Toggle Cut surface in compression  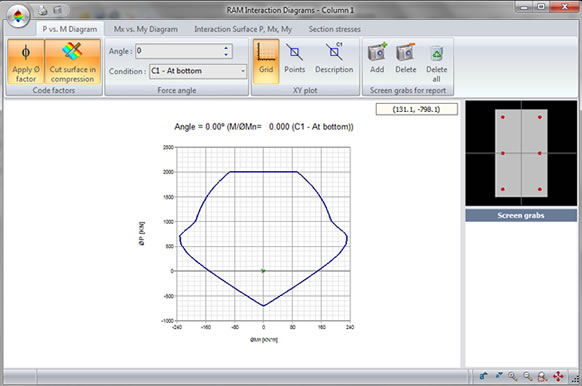(x=72, y=62)
